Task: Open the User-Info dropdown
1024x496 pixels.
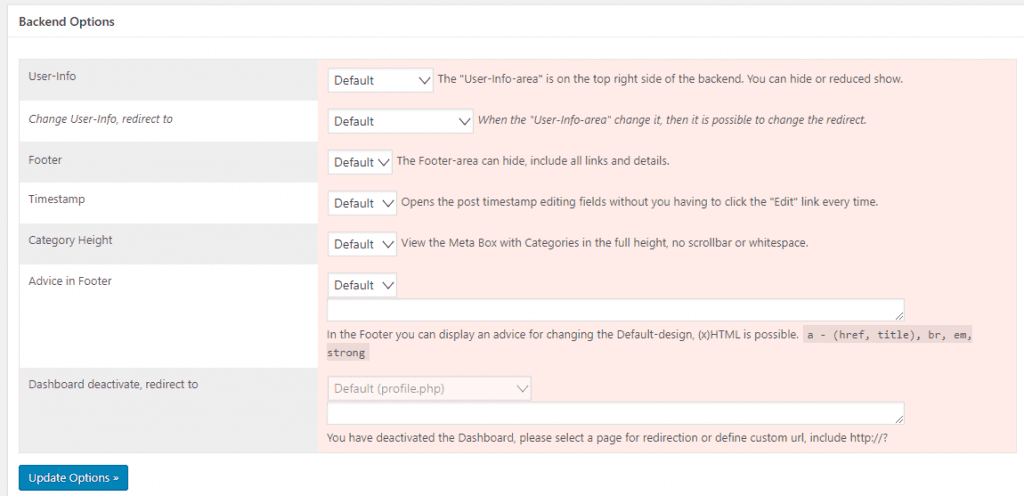Action: (x=380, y=80)
